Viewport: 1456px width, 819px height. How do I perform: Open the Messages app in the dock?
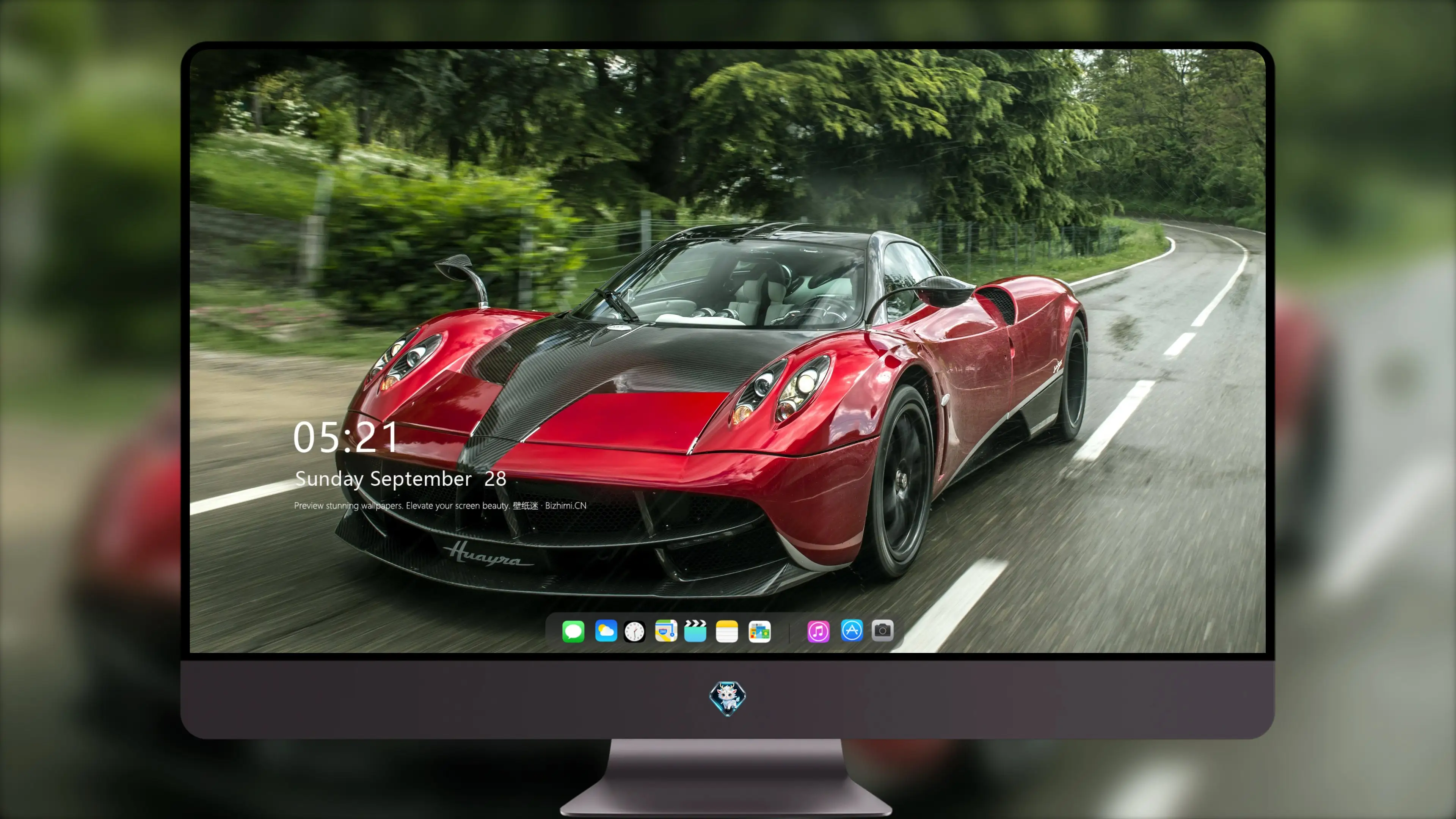coord(573,631)
